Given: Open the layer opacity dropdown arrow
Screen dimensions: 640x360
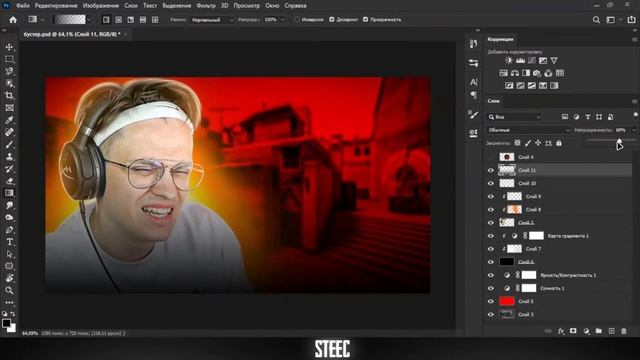Looking at the screenshot, I should point(633,130).
